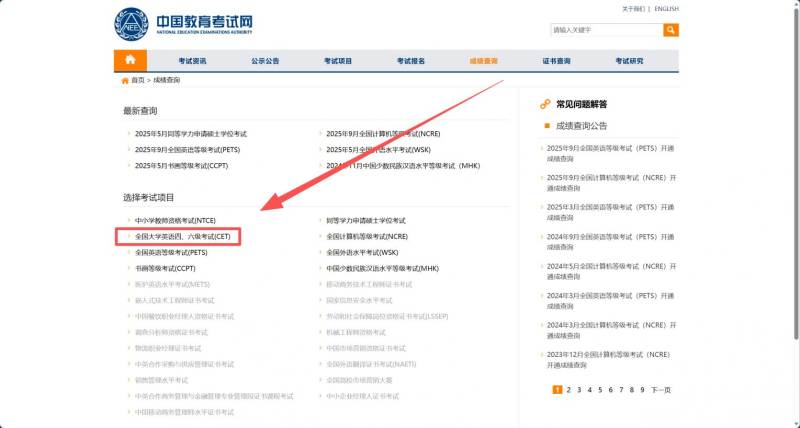Open 全国大学英语四、六级考试(CET) link

click(182, 237)
